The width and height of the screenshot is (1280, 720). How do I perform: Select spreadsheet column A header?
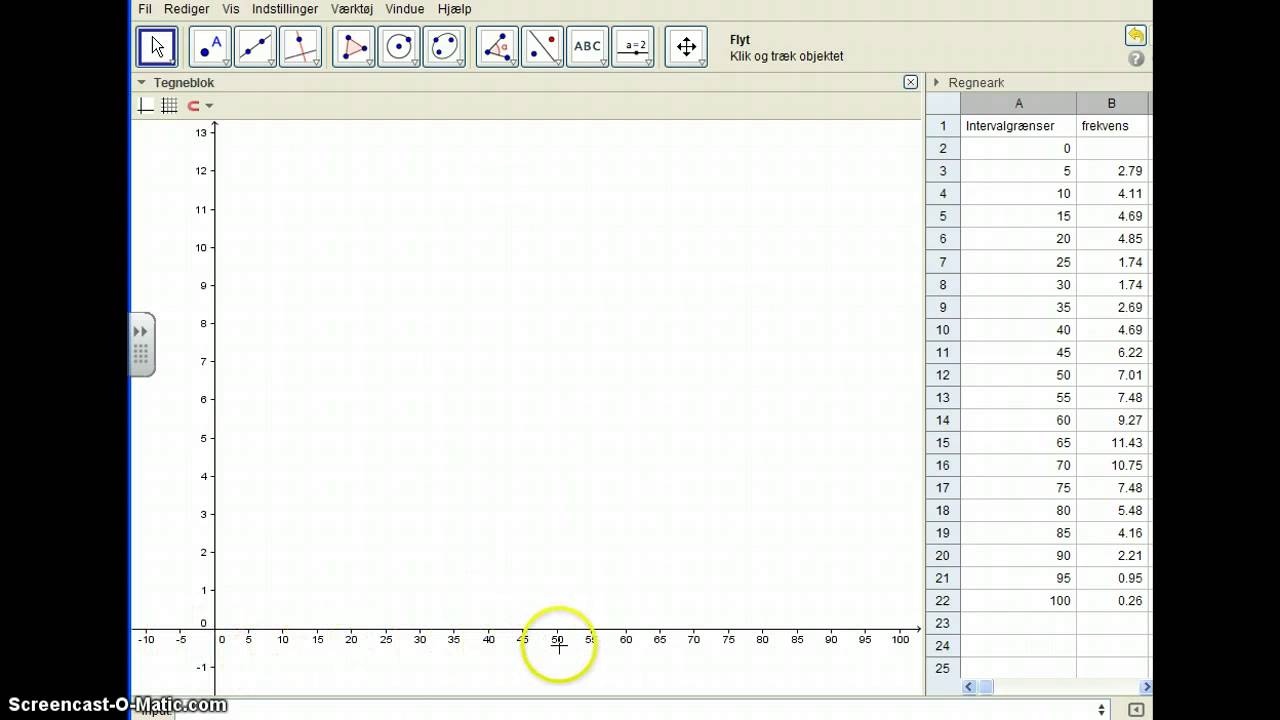click(1019, 104)
